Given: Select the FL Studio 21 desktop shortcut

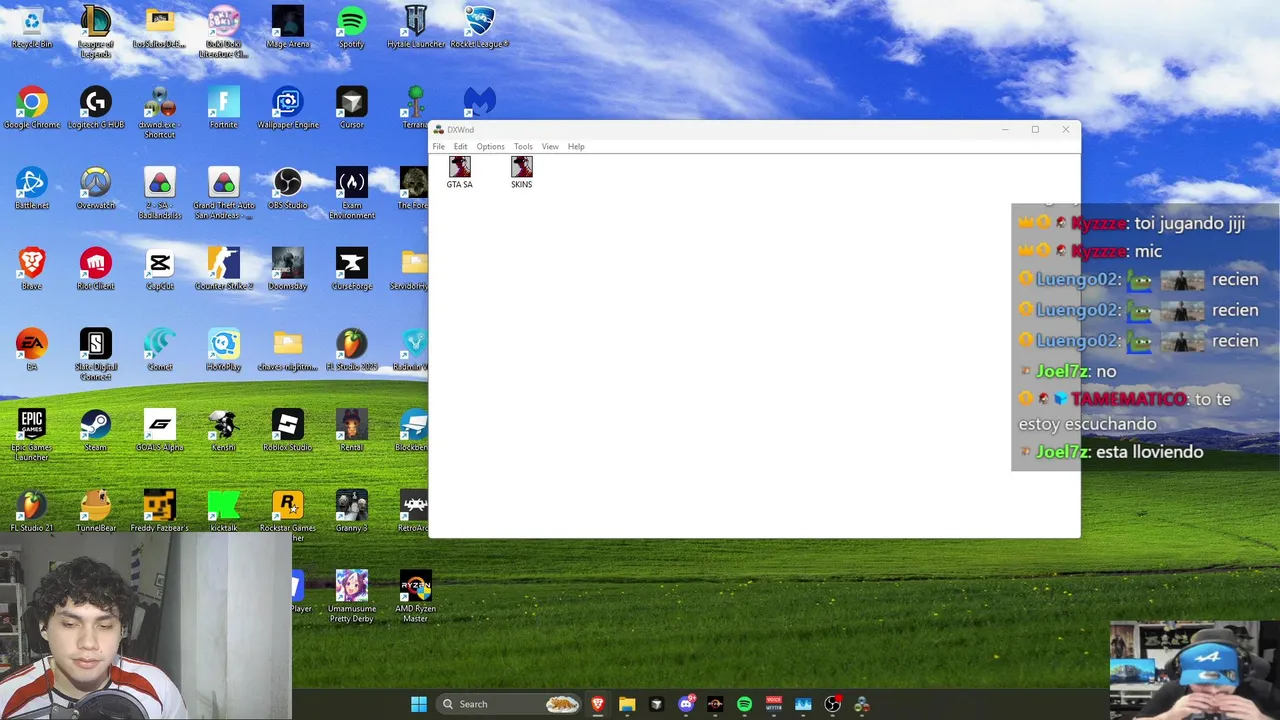Looking at the screenshot, I should coord(32,511).
